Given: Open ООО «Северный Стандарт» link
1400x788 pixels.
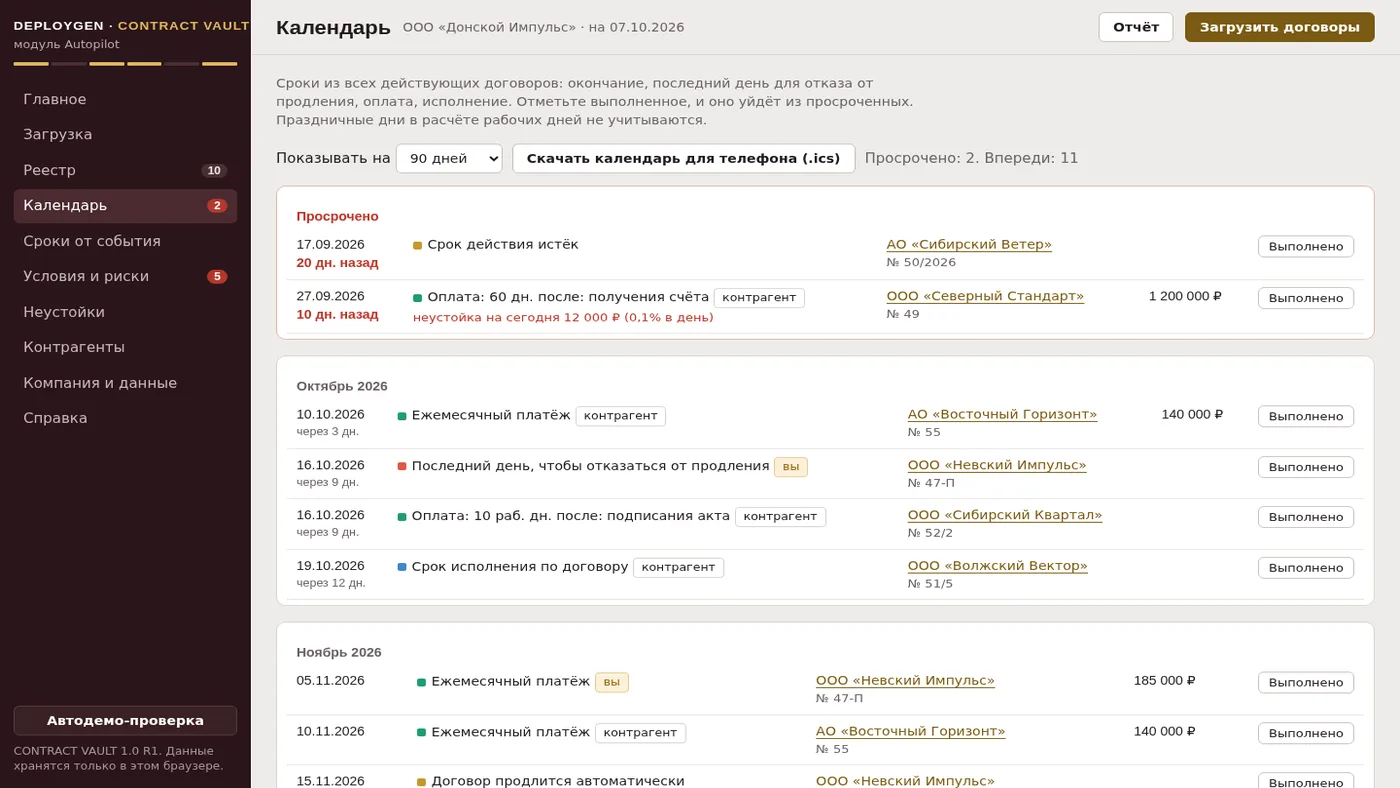Looking at the screenshot, I should coord(985,296).
